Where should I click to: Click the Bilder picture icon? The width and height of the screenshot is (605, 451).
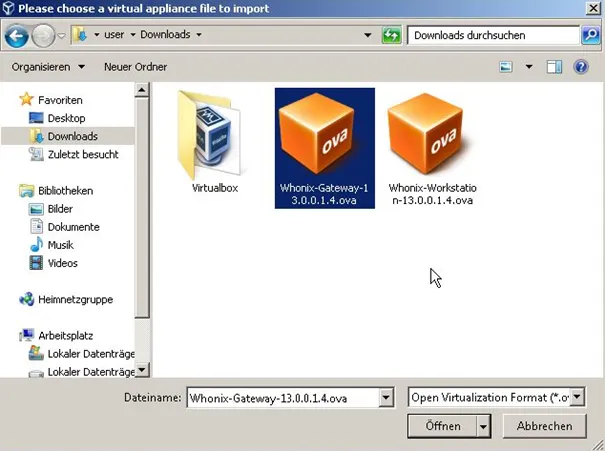coord(36,209)
